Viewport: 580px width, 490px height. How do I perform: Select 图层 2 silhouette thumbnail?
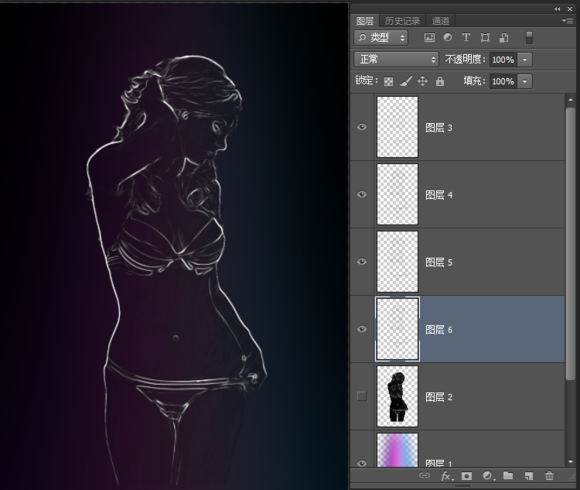click(397, 396)
